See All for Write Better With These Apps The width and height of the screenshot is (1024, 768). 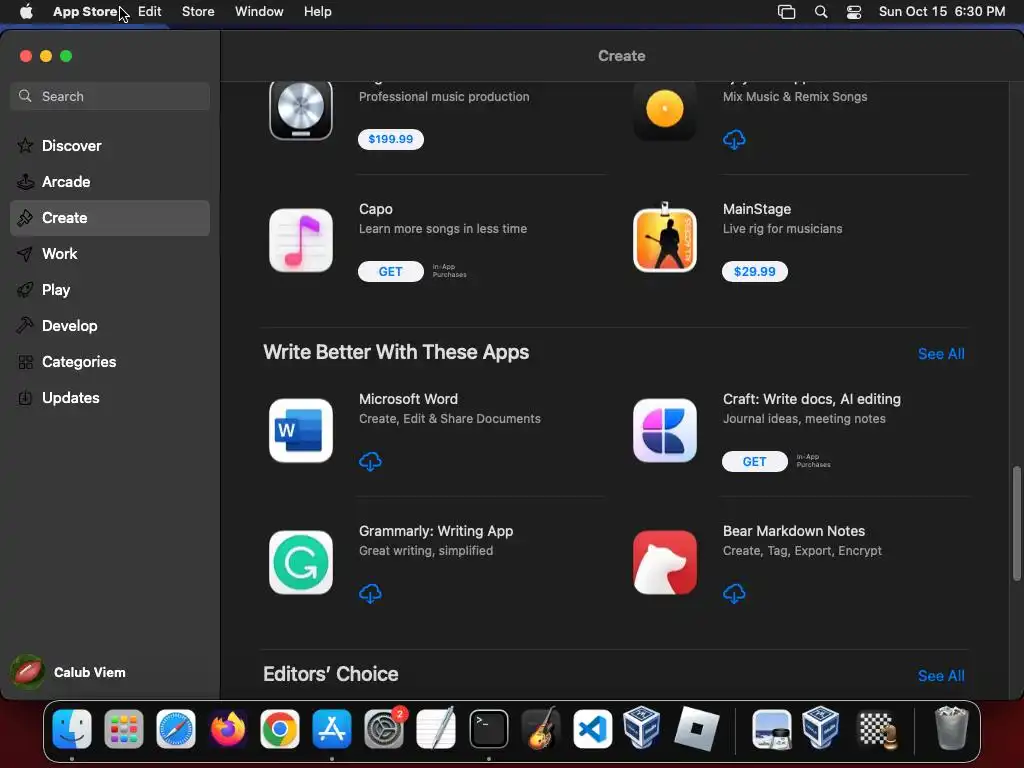click(x=940, y=354)
